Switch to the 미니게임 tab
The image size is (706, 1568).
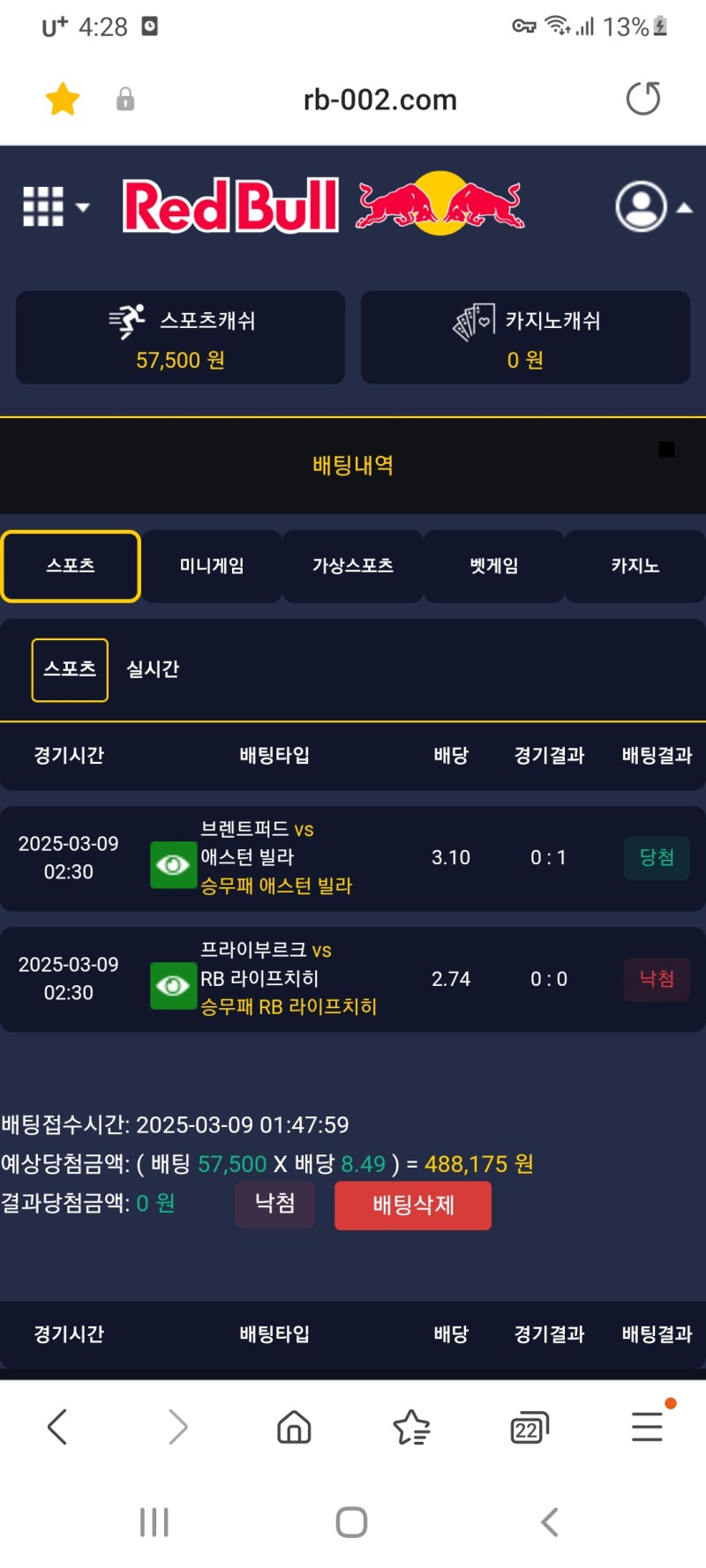pyautogui.click(x=212, y=566)
